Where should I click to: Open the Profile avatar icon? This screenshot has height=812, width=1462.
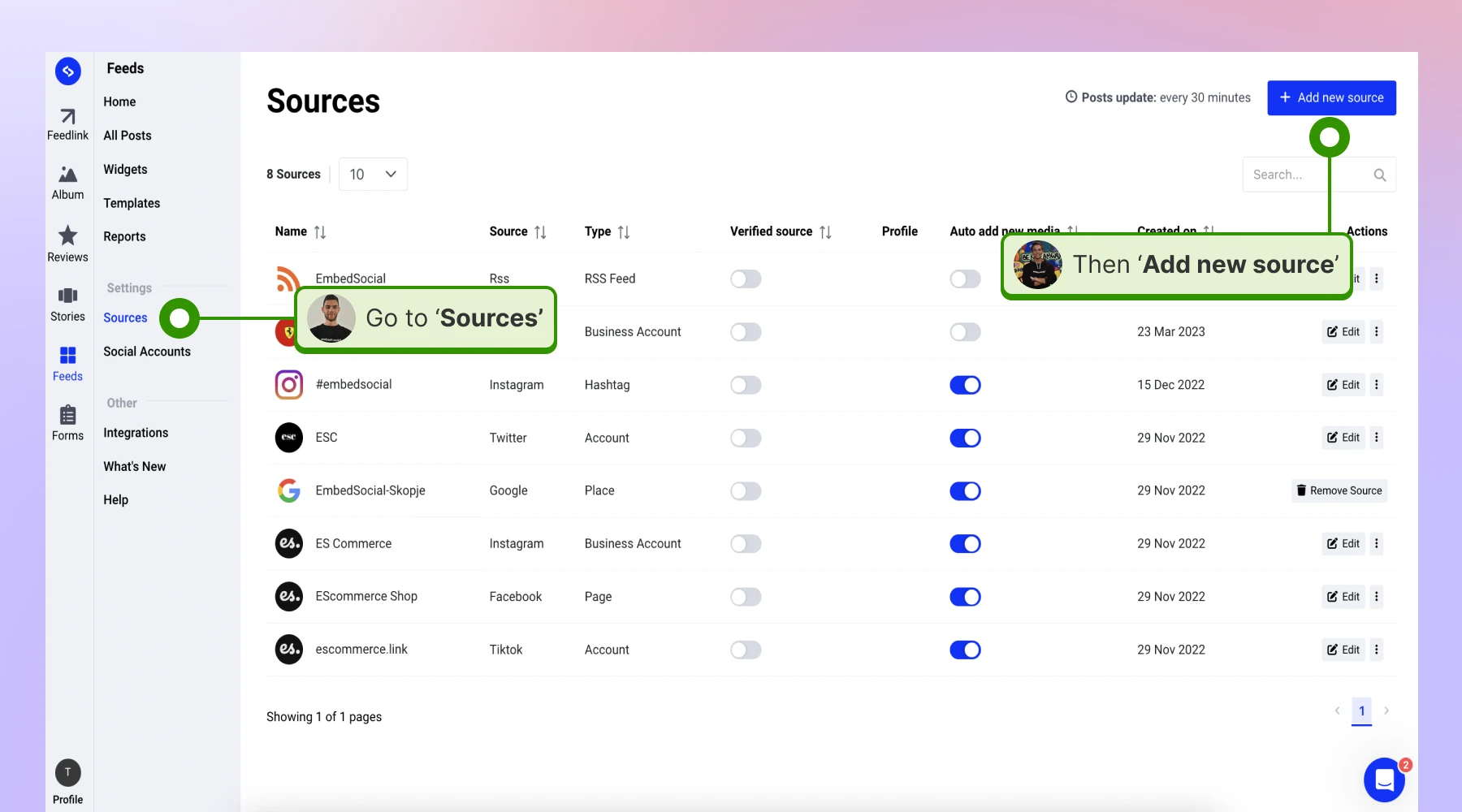coord(67,772)
